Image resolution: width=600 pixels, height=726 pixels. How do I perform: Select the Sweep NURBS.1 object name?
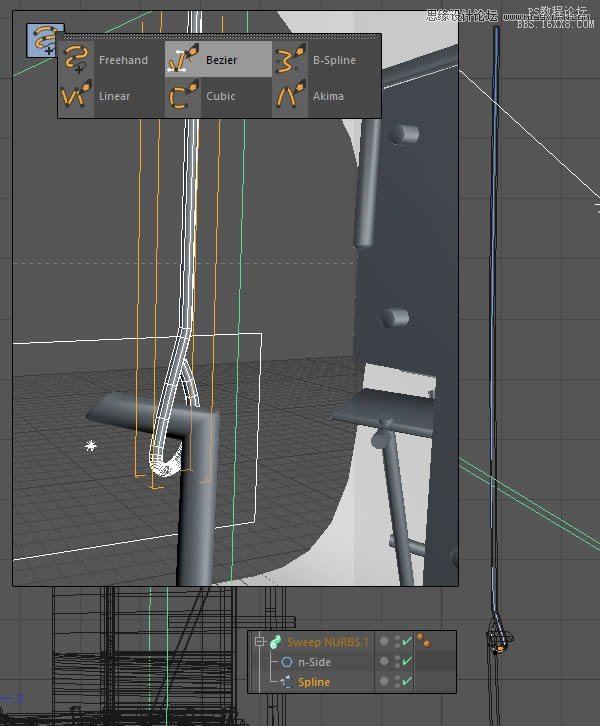coord(328,642)
